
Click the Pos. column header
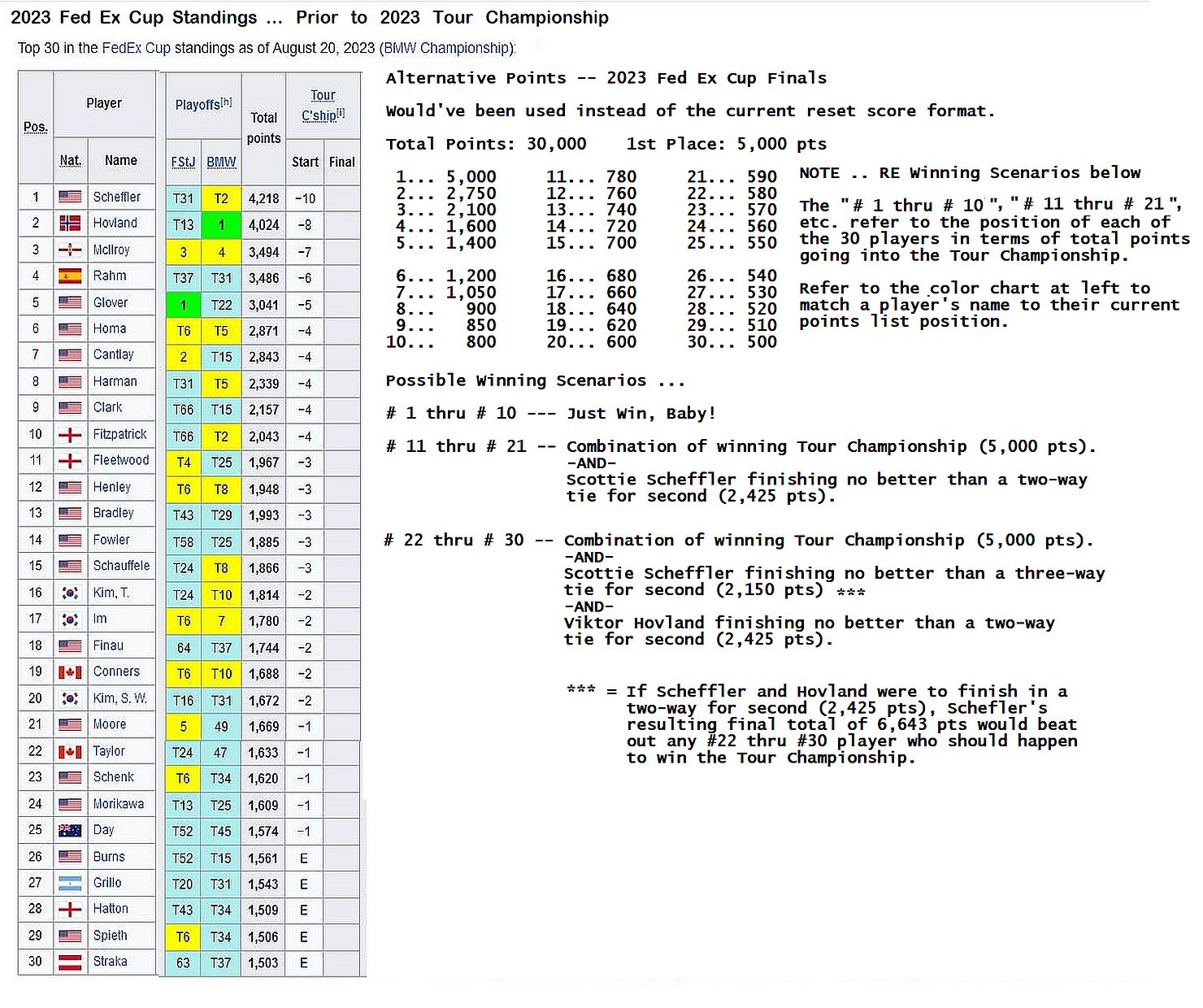(36, 127)
